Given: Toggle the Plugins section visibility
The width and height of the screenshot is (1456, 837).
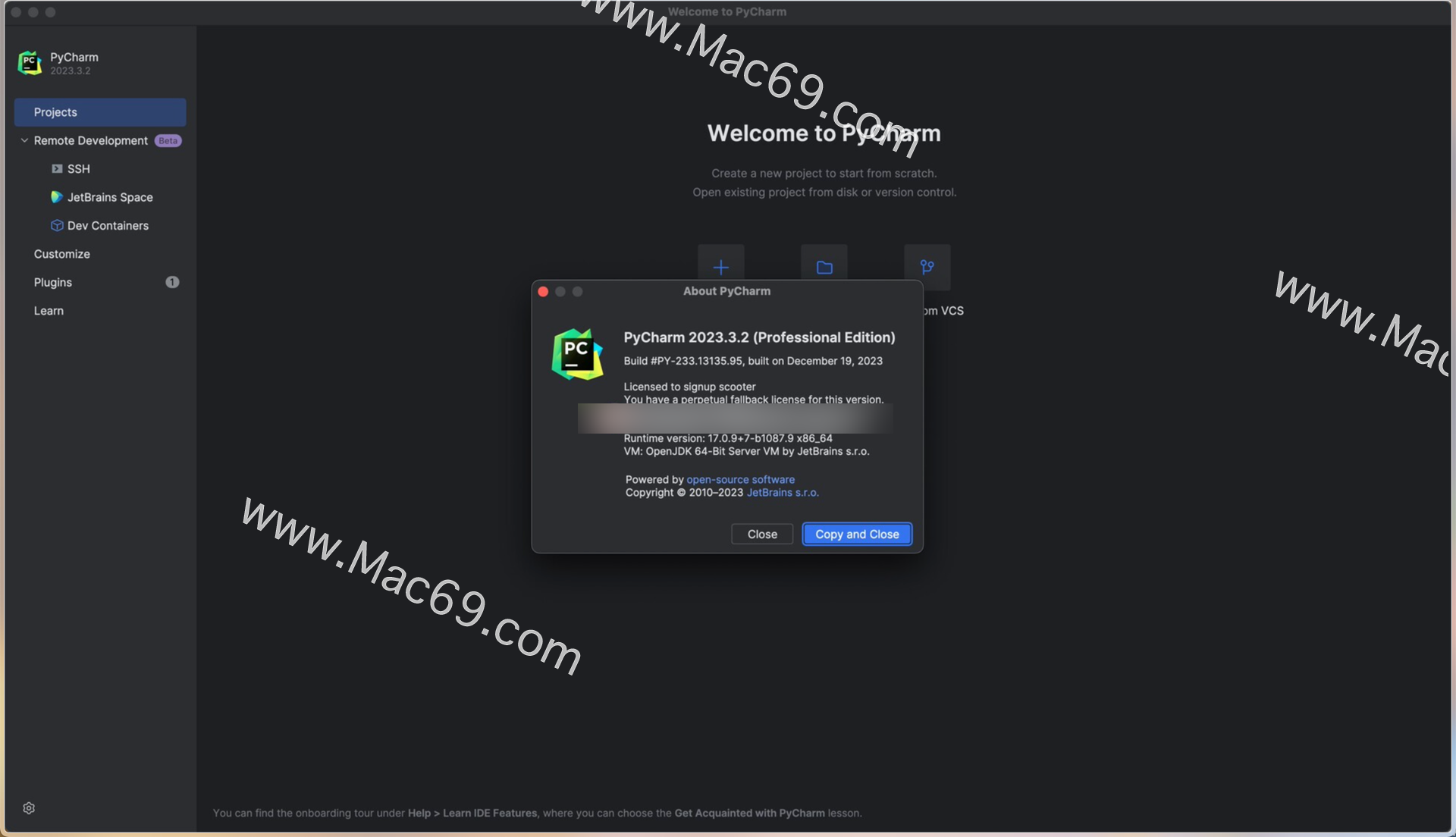Looking at the screenshot, I should (x=53, y=282).
